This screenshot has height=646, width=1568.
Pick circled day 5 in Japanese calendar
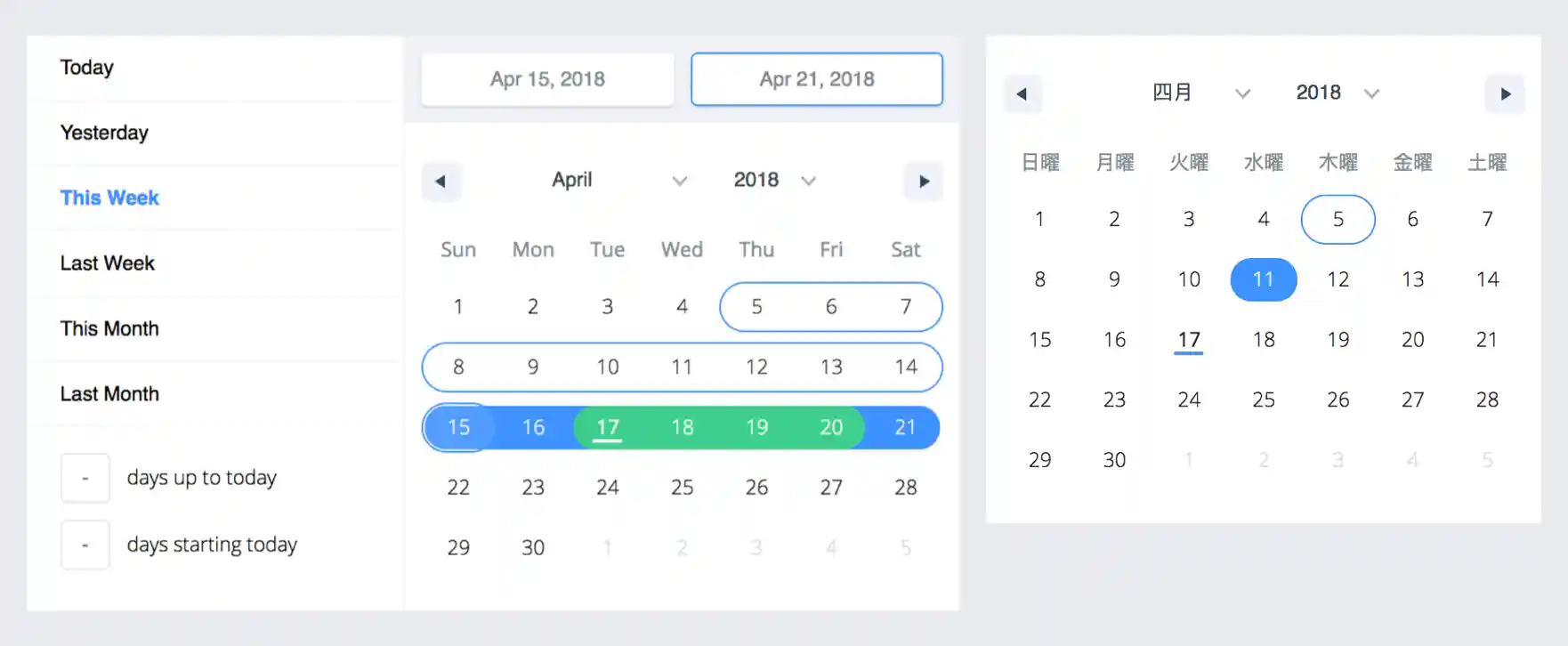click(1338, 220)
